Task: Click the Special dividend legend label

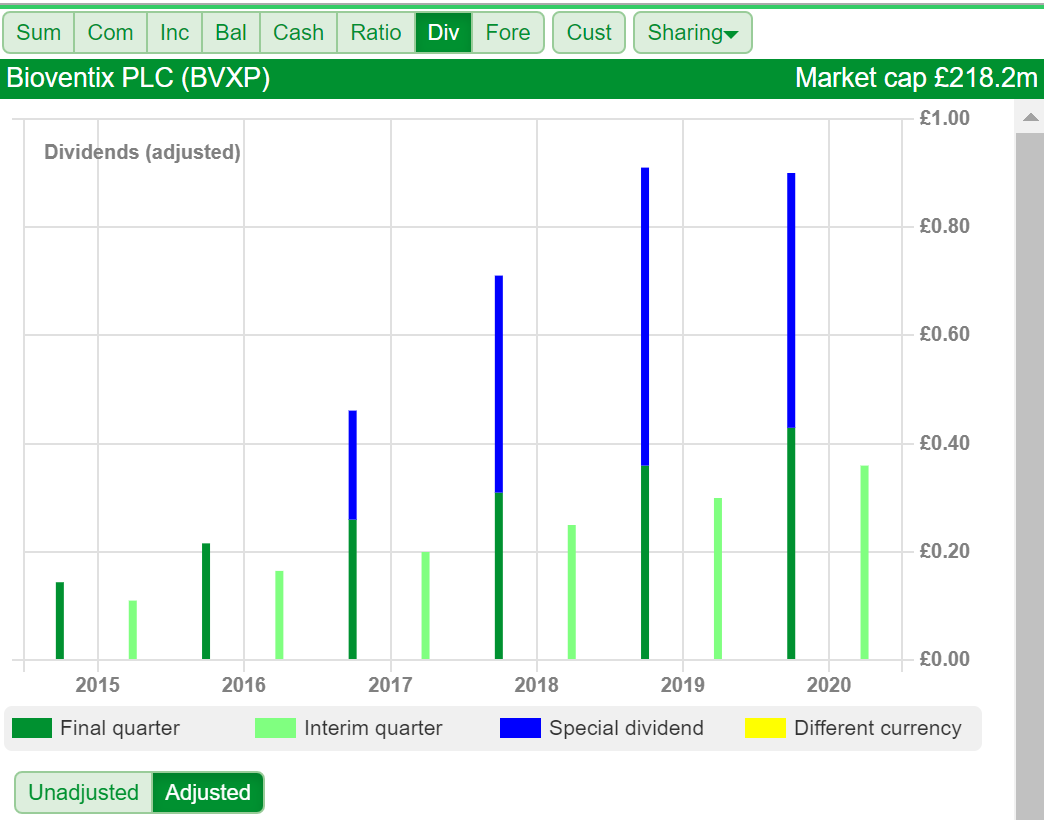Action: (x=626, y=728)
